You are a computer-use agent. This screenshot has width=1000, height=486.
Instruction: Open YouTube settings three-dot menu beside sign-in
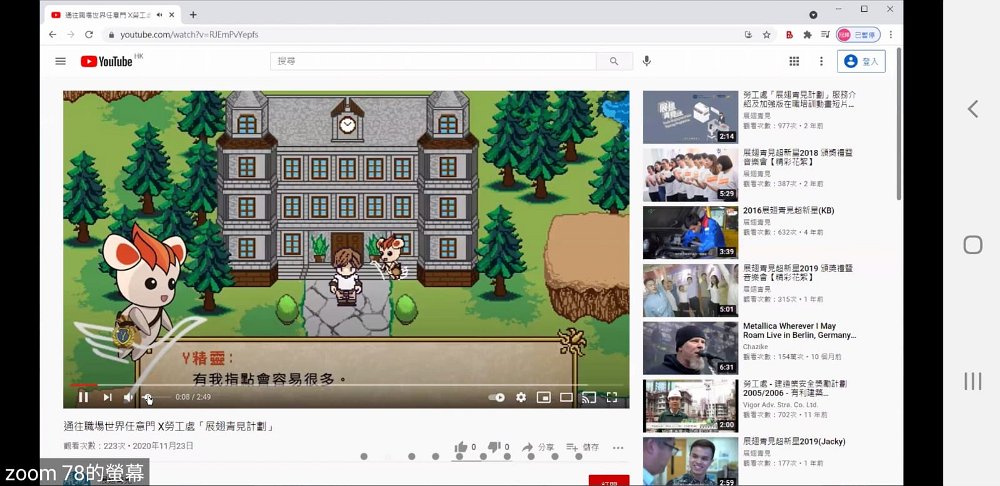click(x=821, y=61)
